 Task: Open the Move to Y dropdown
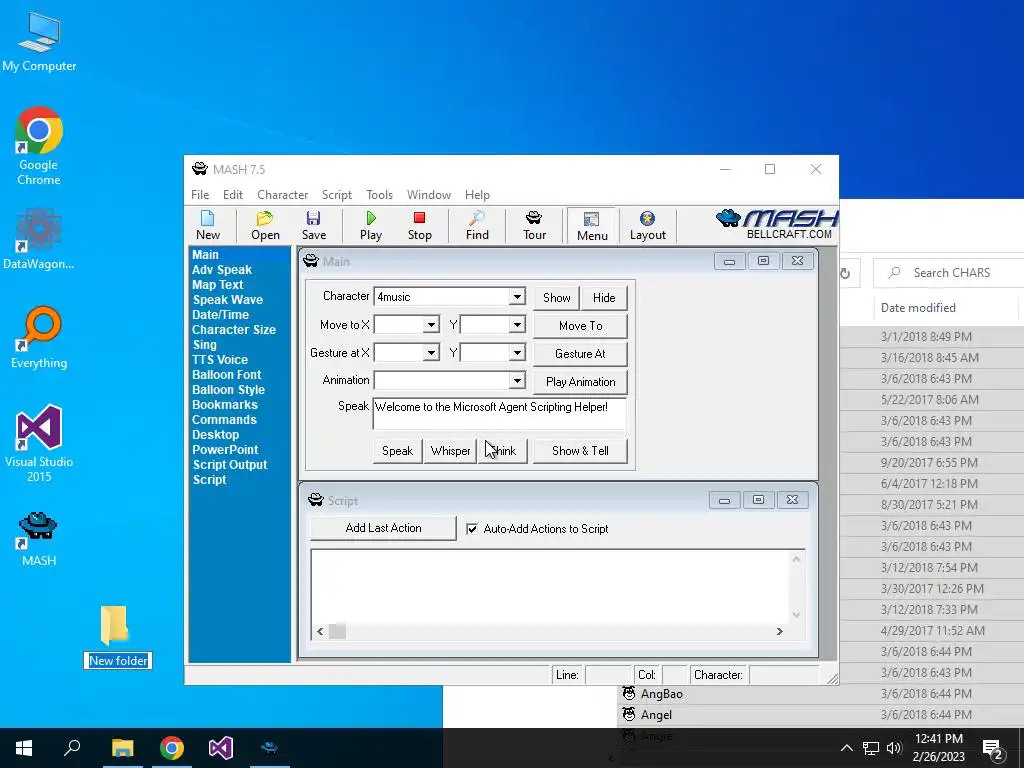click(x=517, y=325)
